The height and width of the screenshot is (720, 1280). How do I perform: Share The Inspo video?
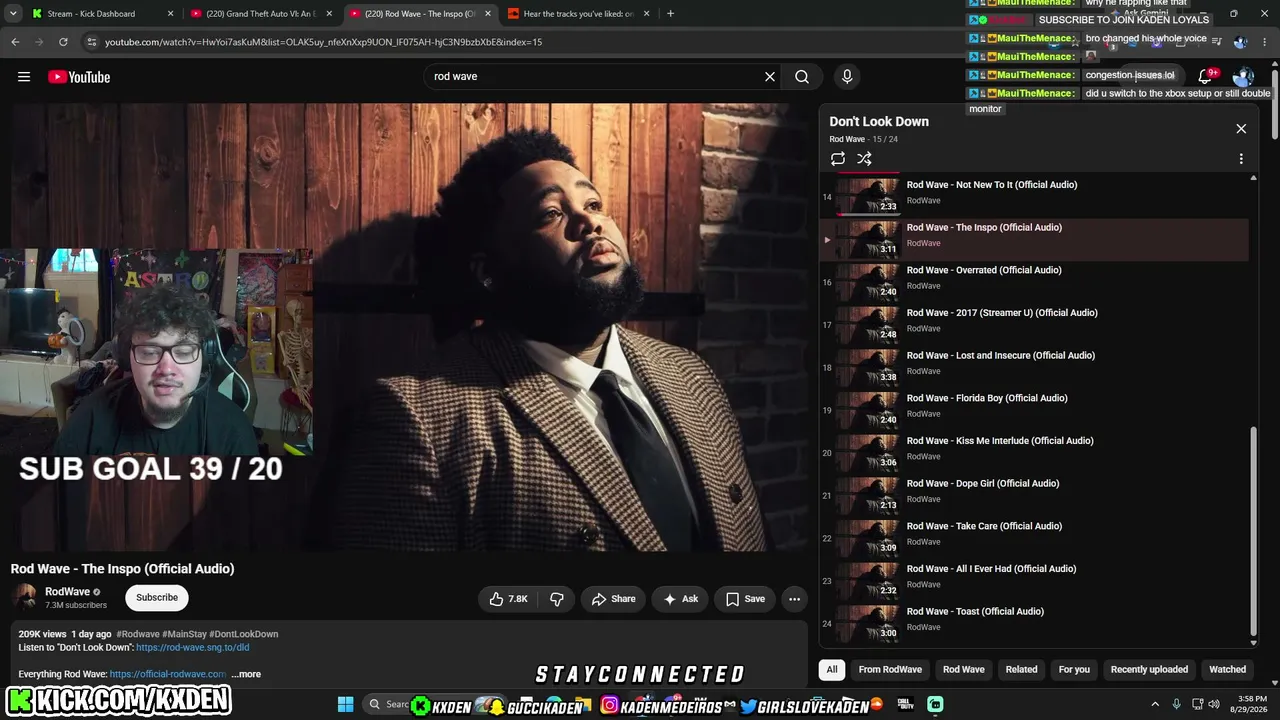click(x=613, y=599)
